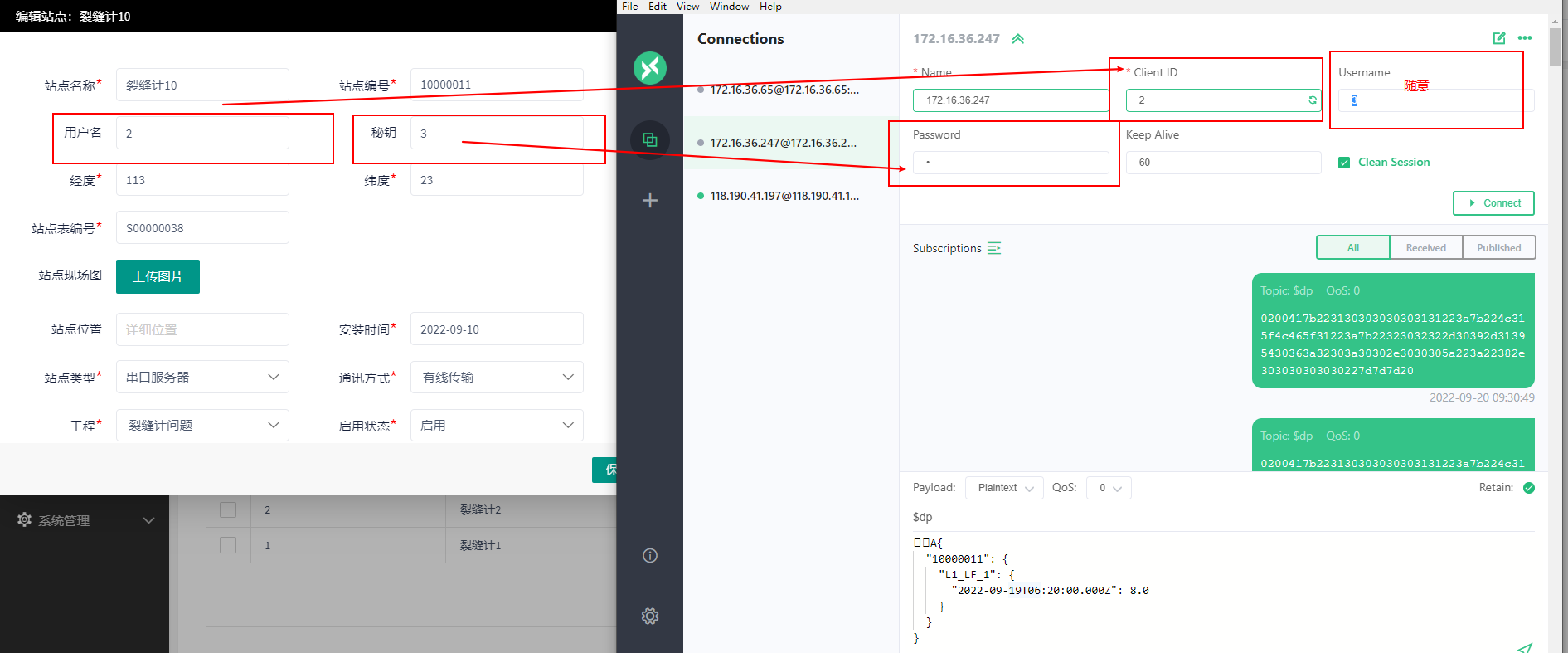The image size is (1568, 653).
Task: Click the send message paper plane icon
Action: click(x=1524, y=646)
